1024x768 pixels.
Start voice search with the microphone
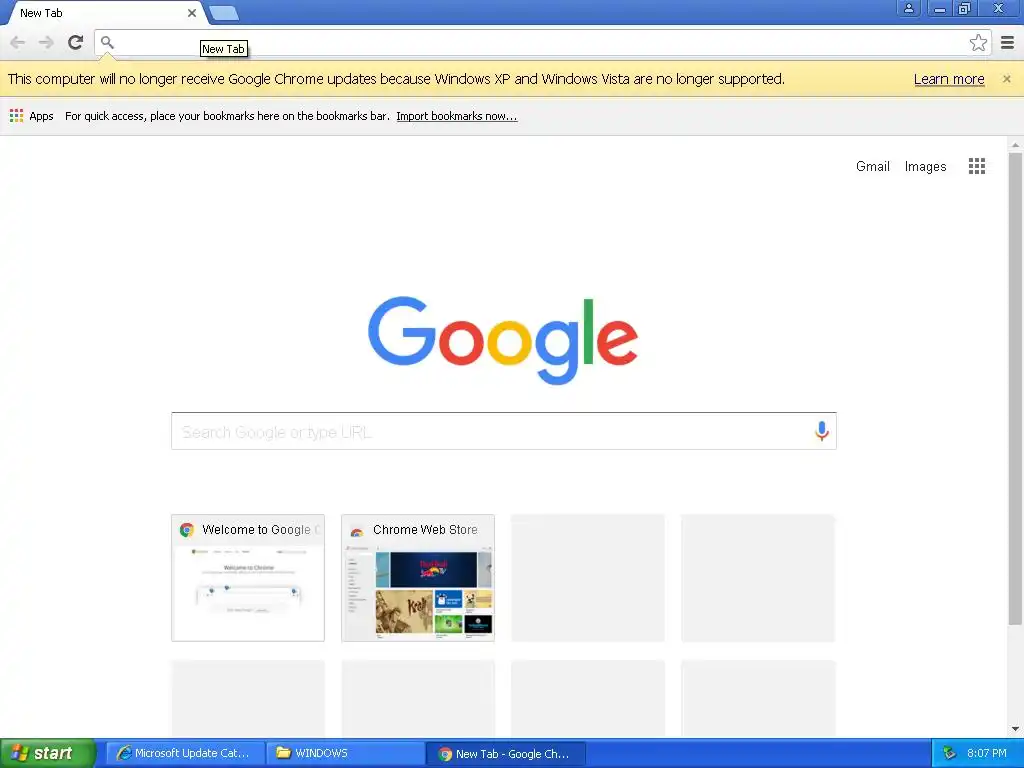pyautogui.click(x=822, y=431)
